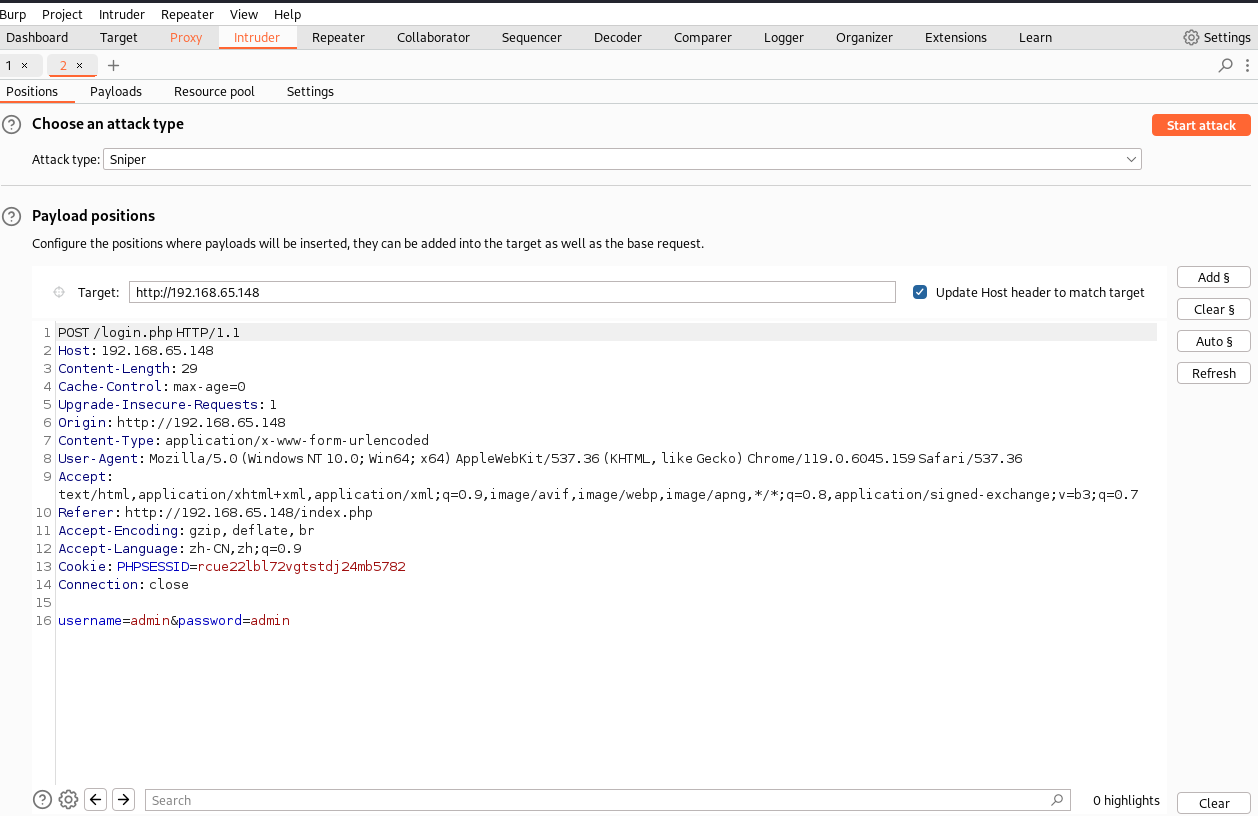Open the Intruder menu
1258x816 pixels.
(121, 14)
